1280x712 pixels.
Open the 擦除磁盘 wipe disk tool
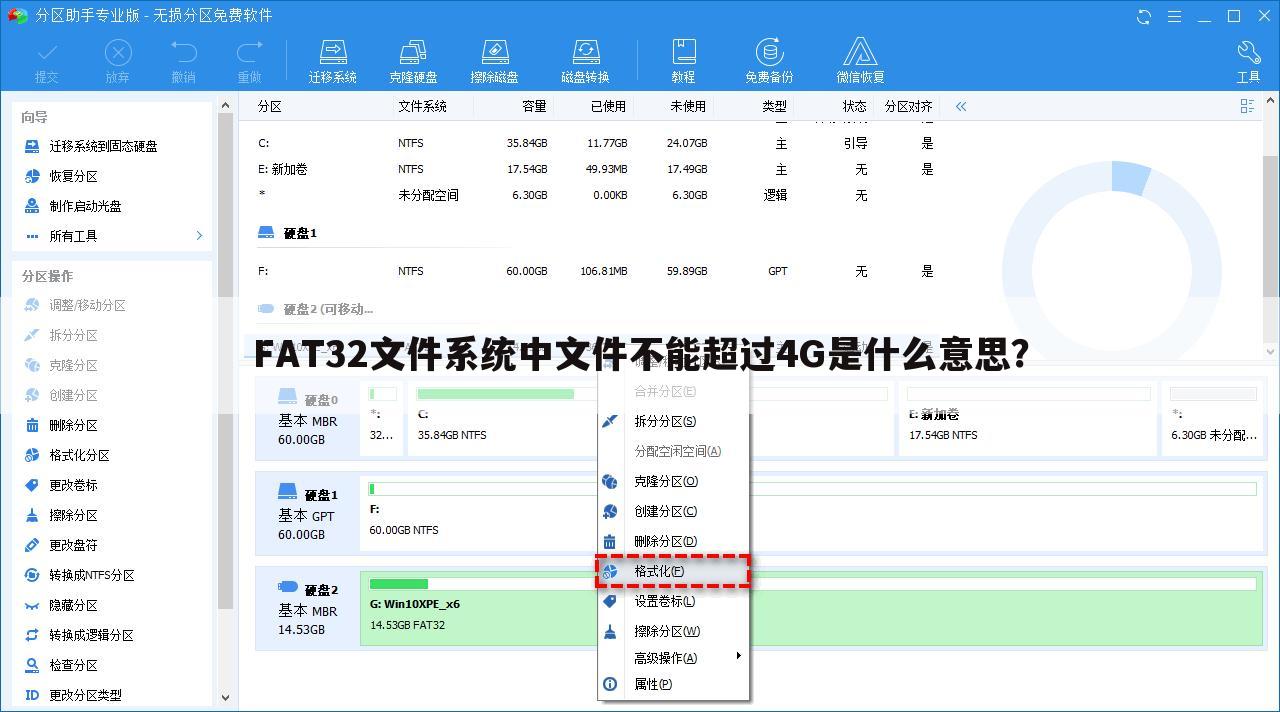tap(495, 62)
